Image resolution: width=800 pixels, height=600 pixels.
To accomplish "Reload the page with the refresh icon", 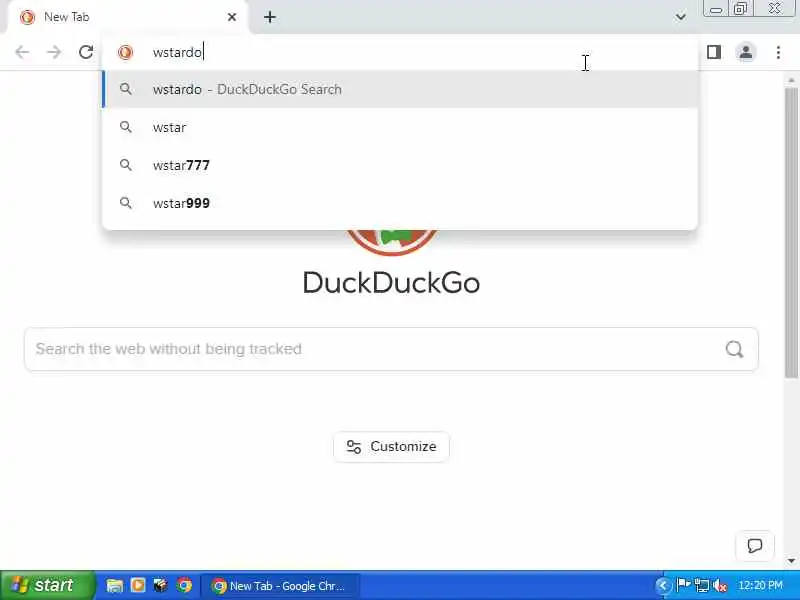I will 86,52.
